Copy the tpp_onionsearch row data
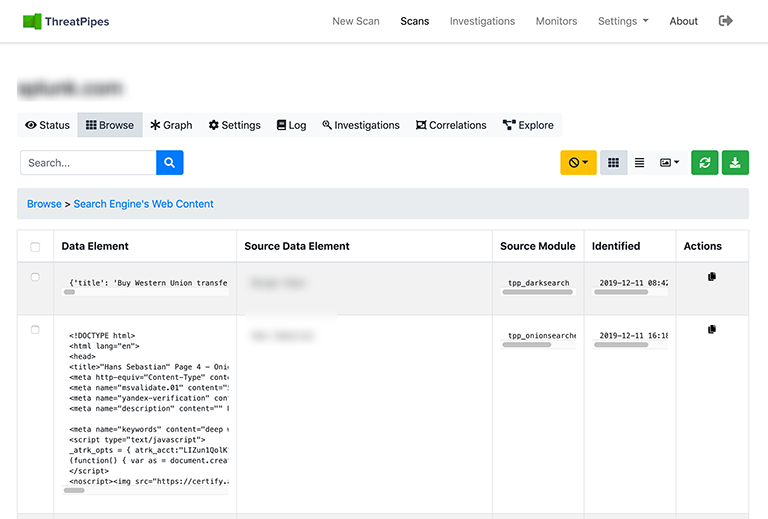The width and height of the screenshot is (768, 519). pos(712,329)
